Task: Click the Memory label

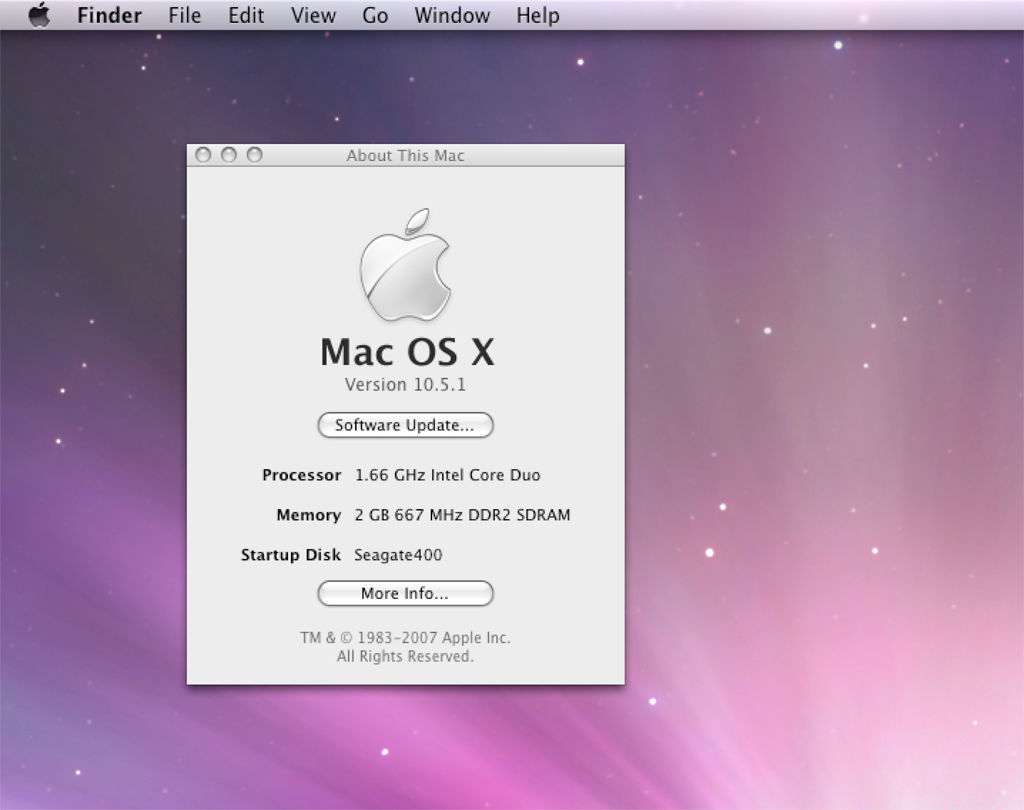Action: pos(309,515)
